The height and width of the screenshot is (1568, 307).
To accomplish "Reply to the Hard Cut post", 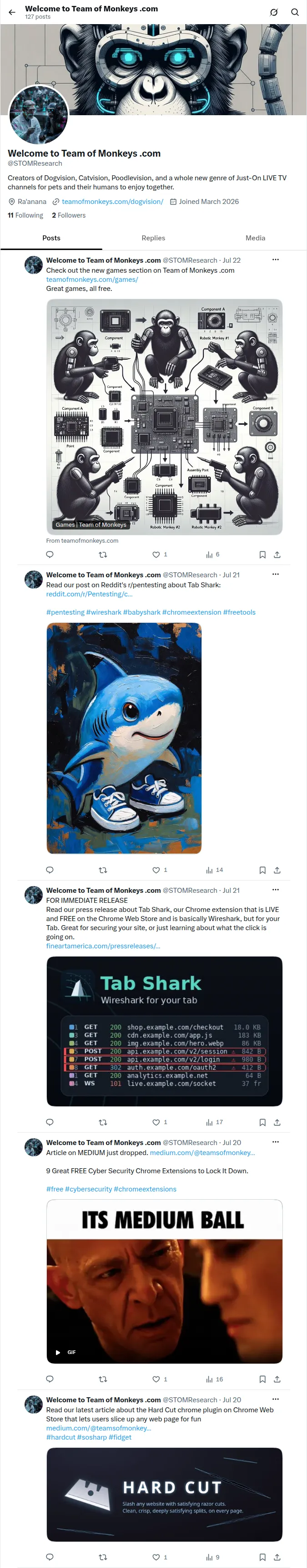I will (50, 1557).
